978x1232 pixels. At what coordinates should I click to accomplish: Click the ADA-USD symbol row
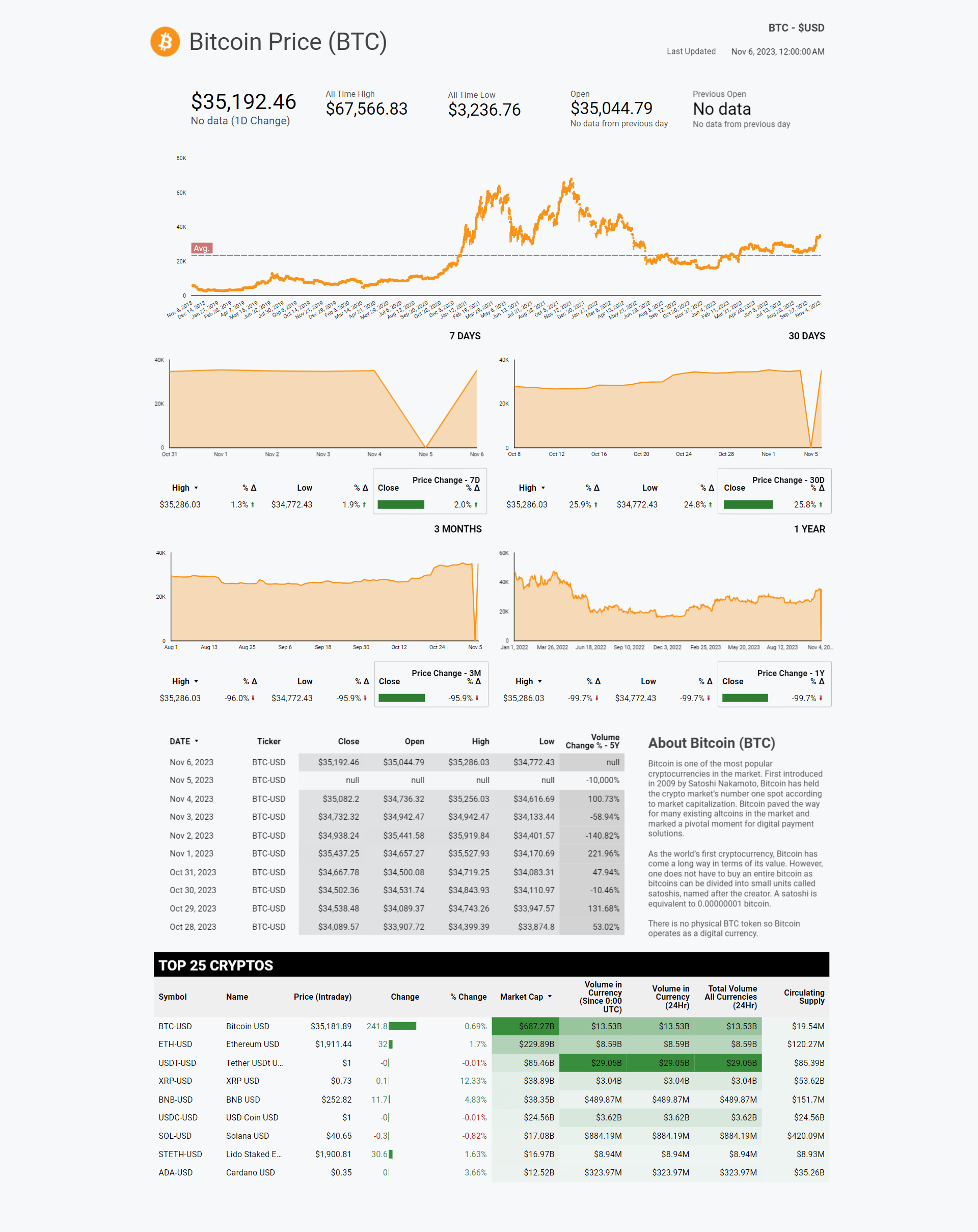pyautogui.click(x=175, y=1172)
